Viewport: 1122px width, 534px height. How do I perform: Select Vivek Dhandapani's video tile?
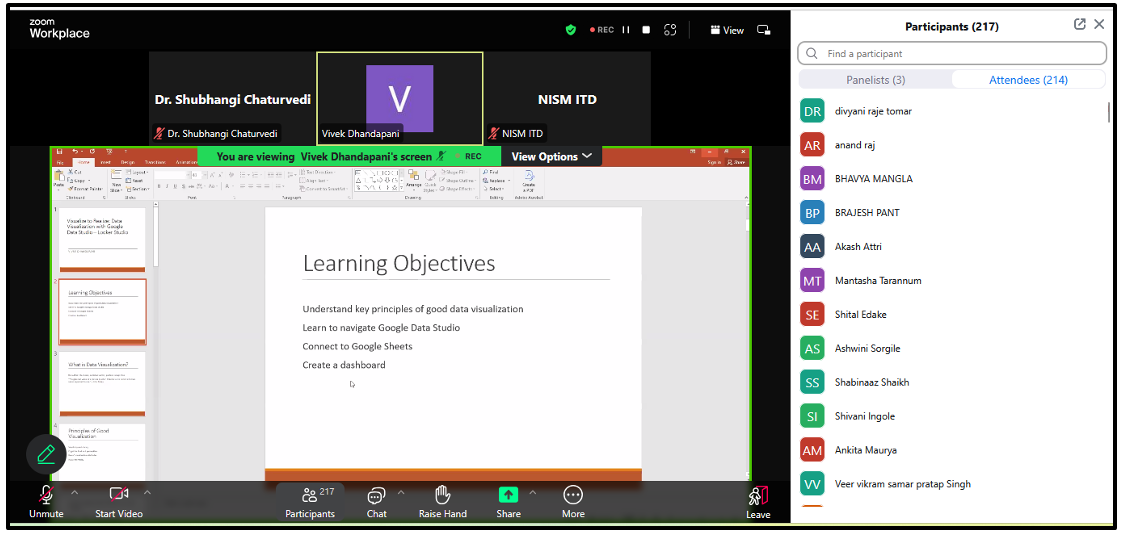coord(399,98)
